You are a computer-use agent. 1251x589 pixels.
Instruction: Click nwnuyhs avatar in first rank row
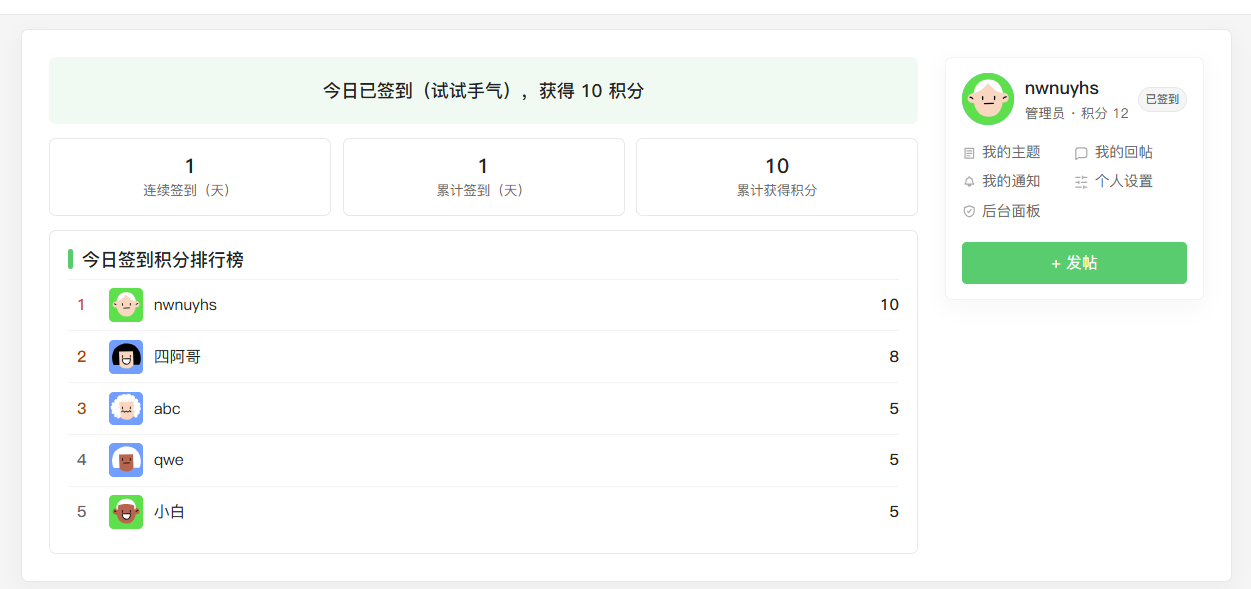point(126,305)
